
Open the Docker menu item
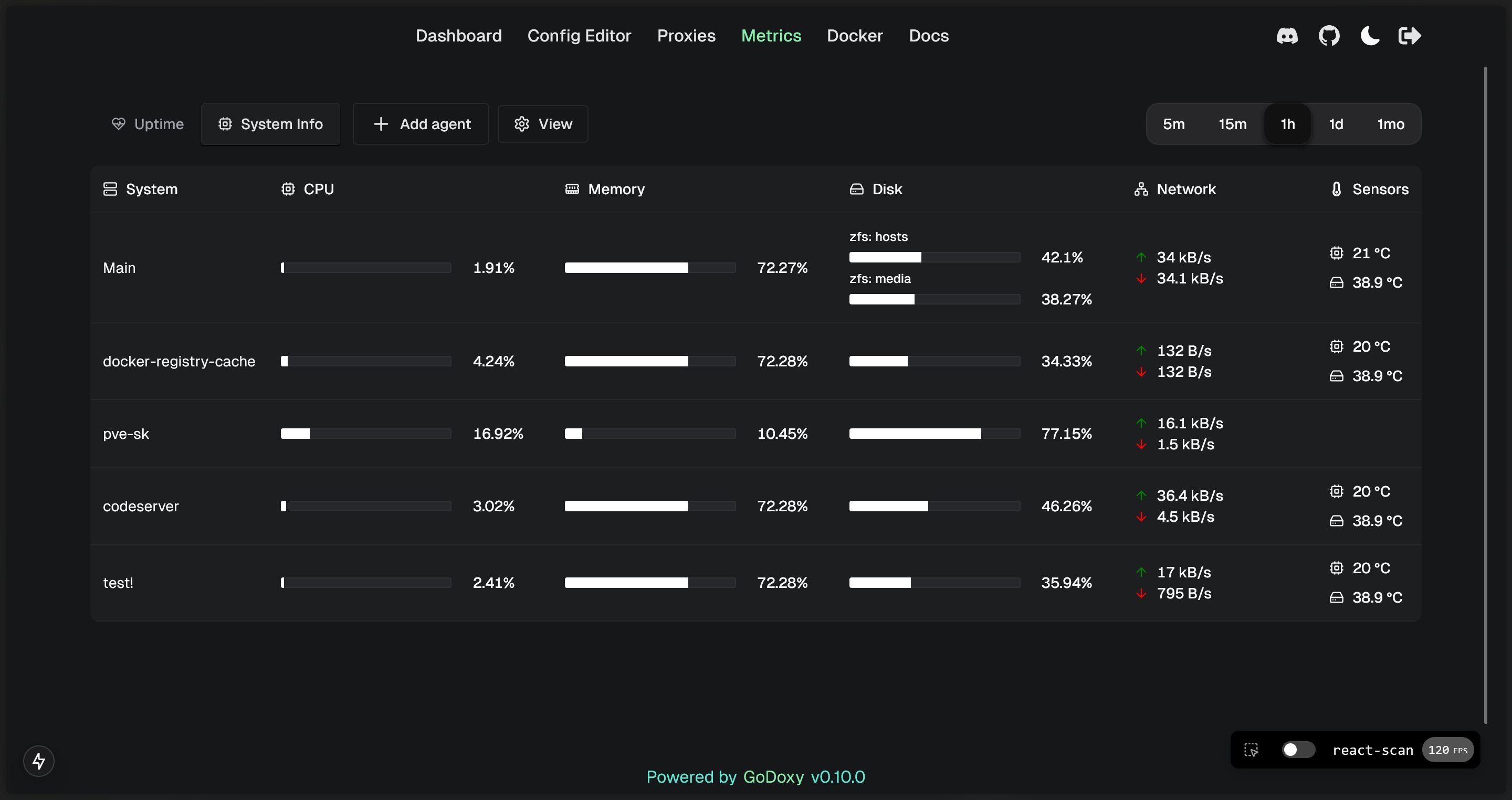pos(855,36)
